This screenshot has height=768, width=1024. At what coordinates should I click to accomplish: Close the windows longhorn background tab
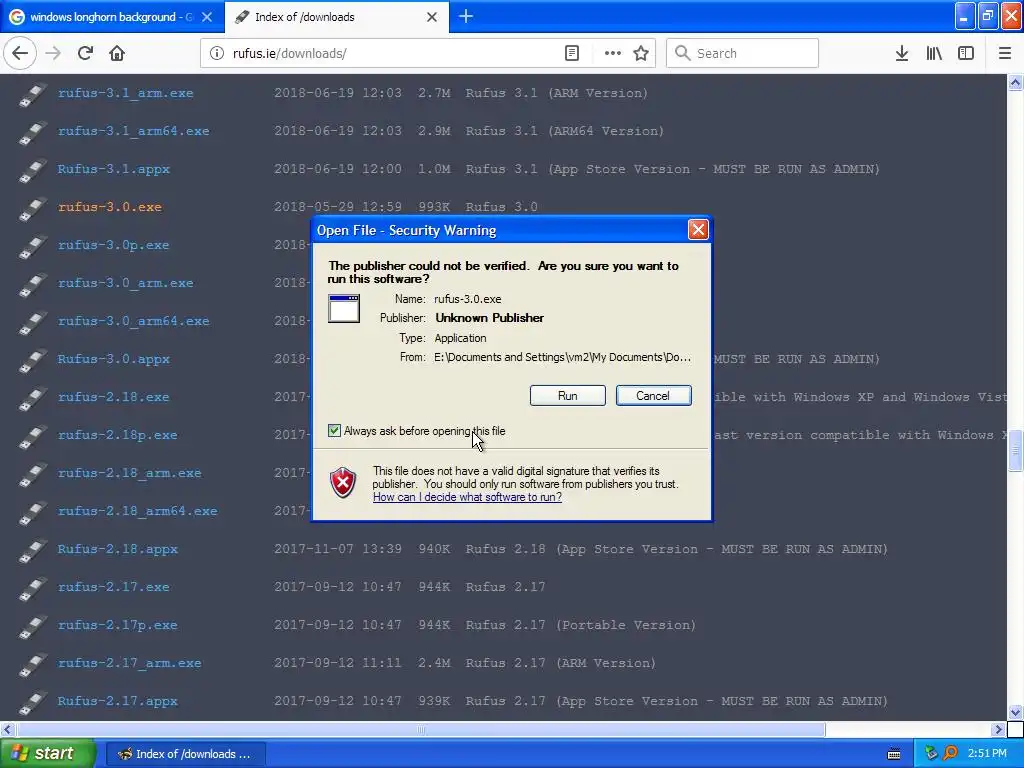click(207, 17)
